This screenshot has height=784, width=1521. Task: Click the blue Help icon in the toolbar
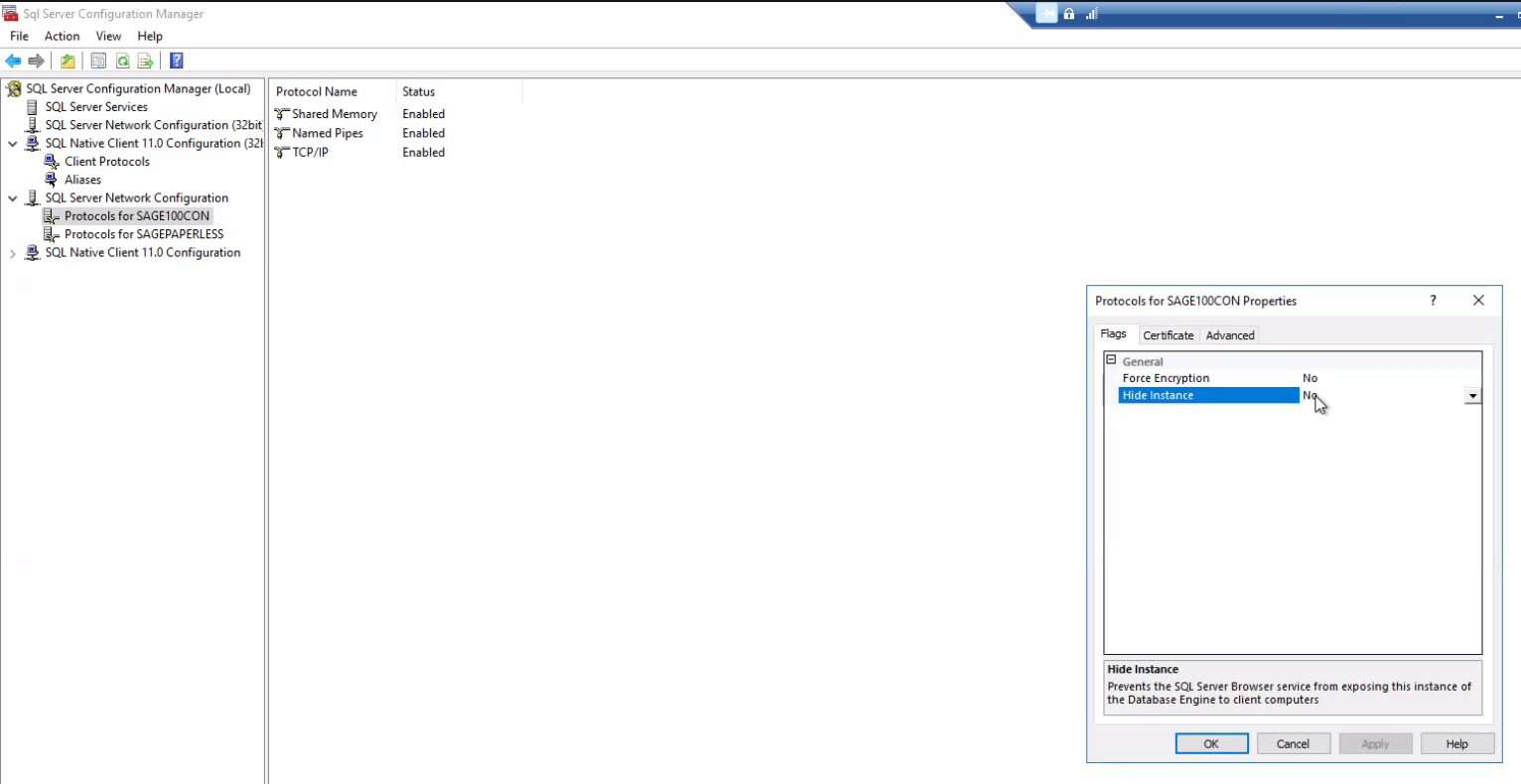coord(177,62)
